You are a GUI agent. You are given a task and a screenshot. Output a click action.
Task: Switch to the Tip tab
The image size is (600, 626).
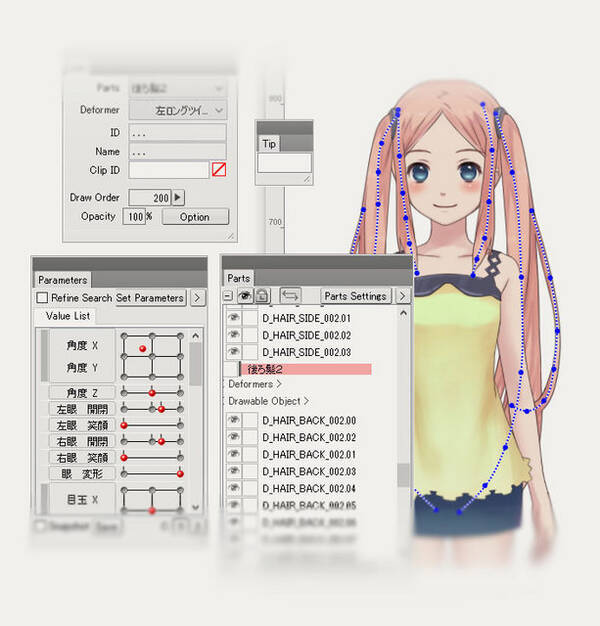coord(269,144)
